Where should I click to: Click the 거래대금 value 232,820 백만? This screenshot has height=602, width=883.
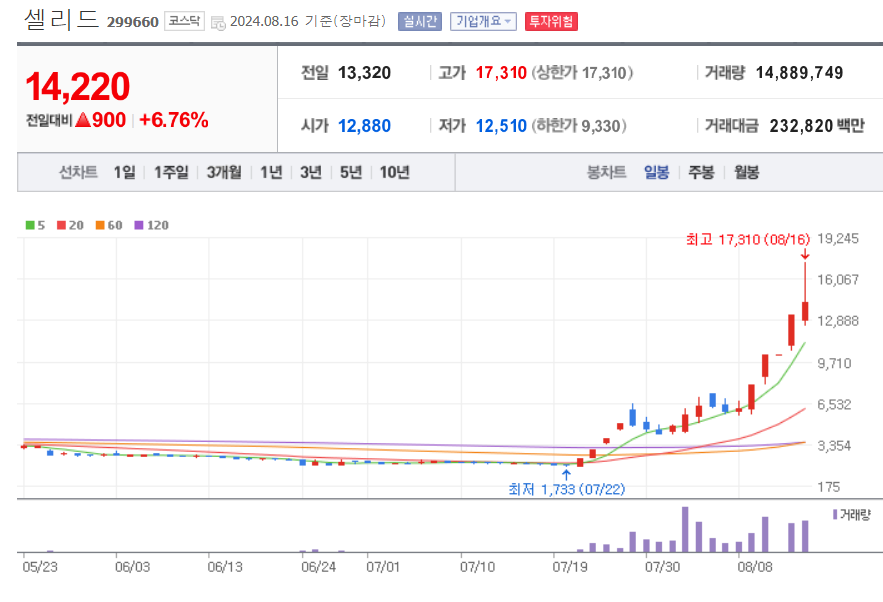click(x=817, y=126)
